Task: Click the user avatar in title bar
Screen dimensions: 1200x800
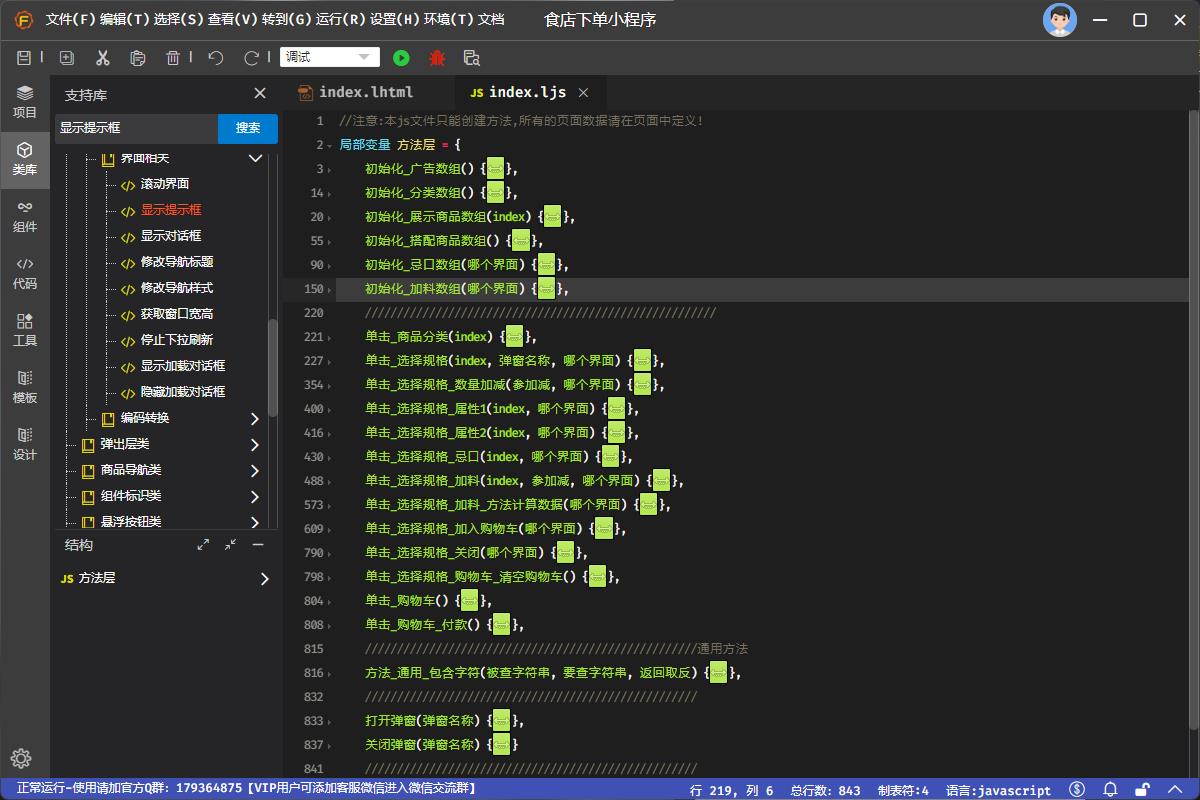Action: 1060,20
